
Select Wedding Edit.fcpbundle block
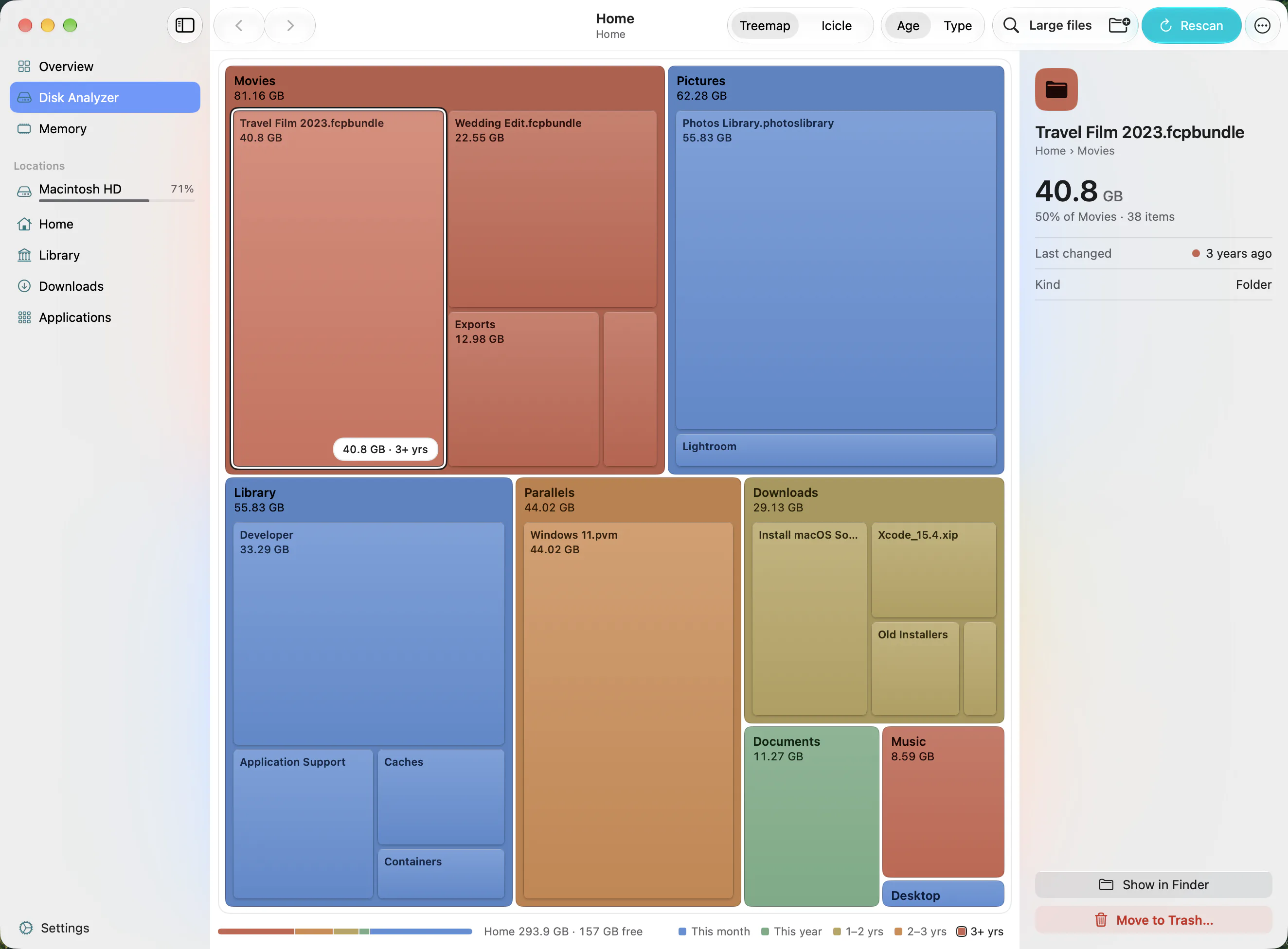[x=553, y=209]
